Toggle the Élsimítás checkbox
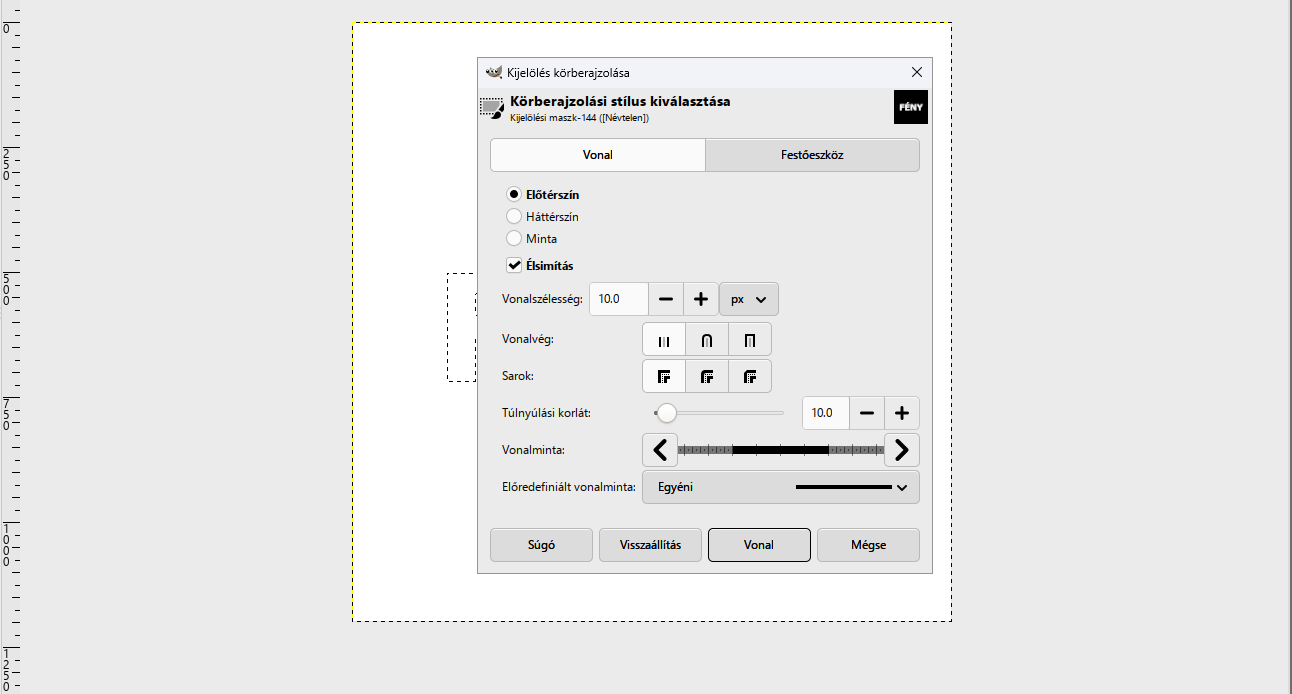Image resolution: width=1292 pixels, height=694 pixels. coord(514,265)
